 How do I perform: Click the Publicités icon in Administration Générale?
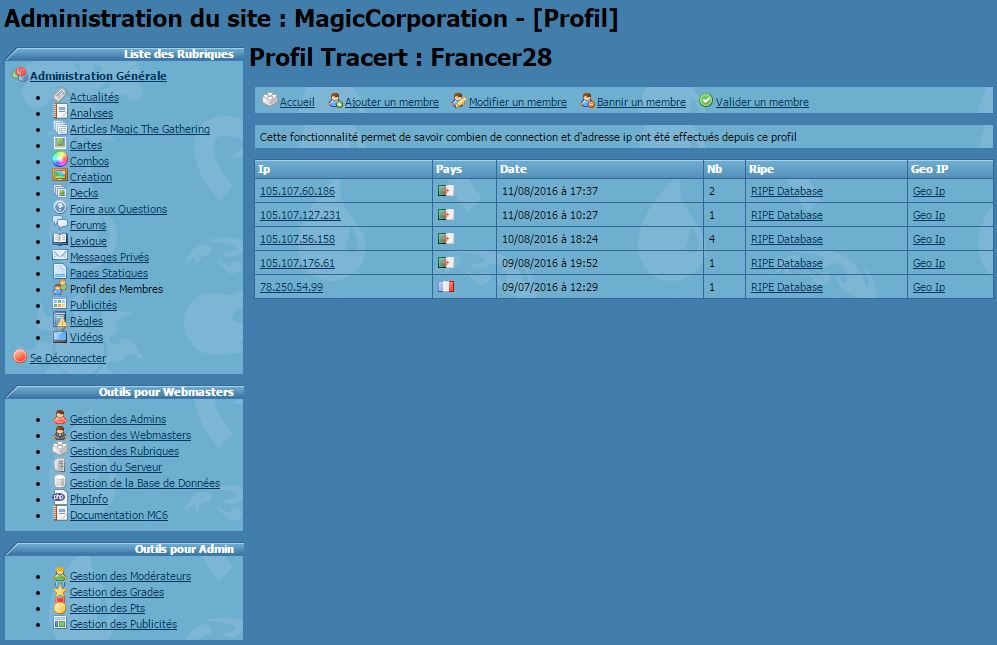(x=60, y=303)
